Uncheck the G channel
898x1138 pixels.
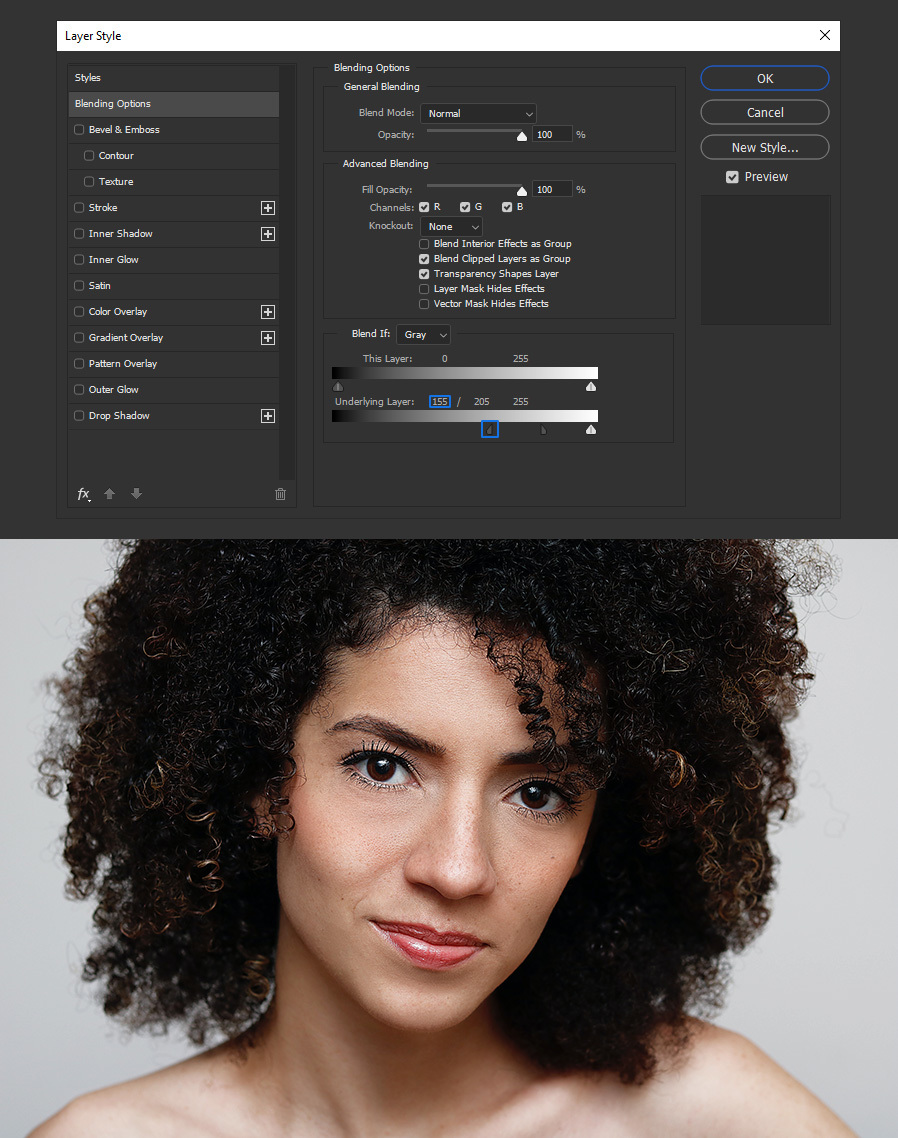click(465, 208)
